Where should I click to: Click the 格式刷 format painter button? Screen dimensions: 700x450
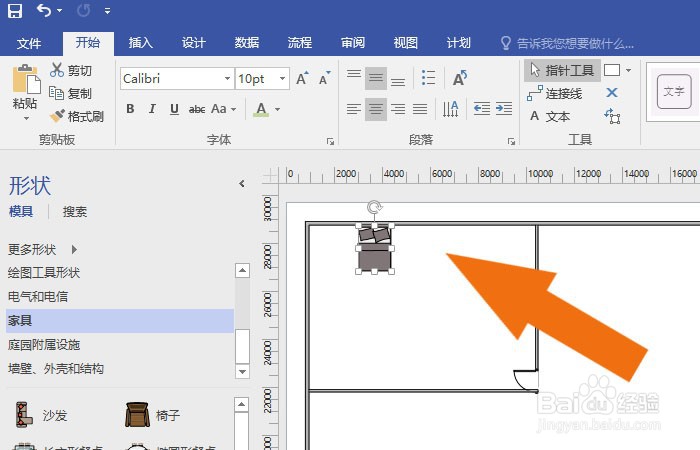pyautogui.click(x=76, y=117)
